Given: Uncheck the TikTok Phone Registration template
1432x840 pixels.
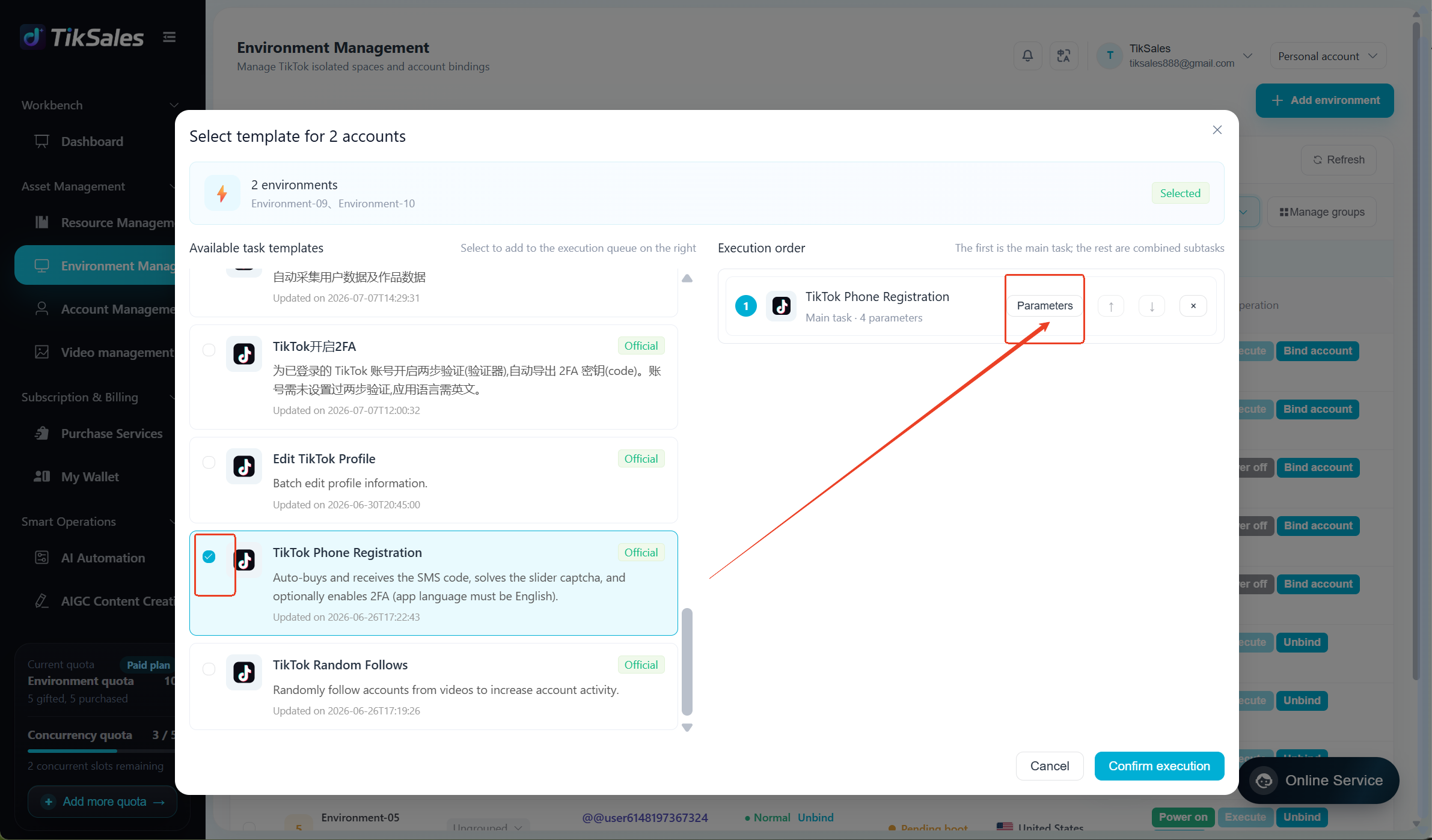Looking at the screenshot, I should click(x=209, y=556).
